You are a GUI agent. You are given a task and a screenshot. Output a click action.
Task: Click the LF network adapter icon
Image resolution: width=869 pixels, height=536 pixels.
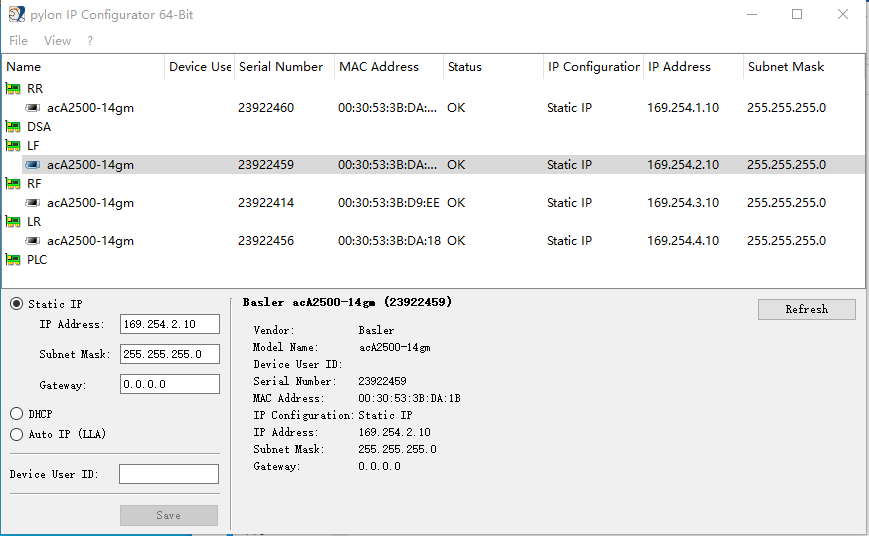pos(13,146)
